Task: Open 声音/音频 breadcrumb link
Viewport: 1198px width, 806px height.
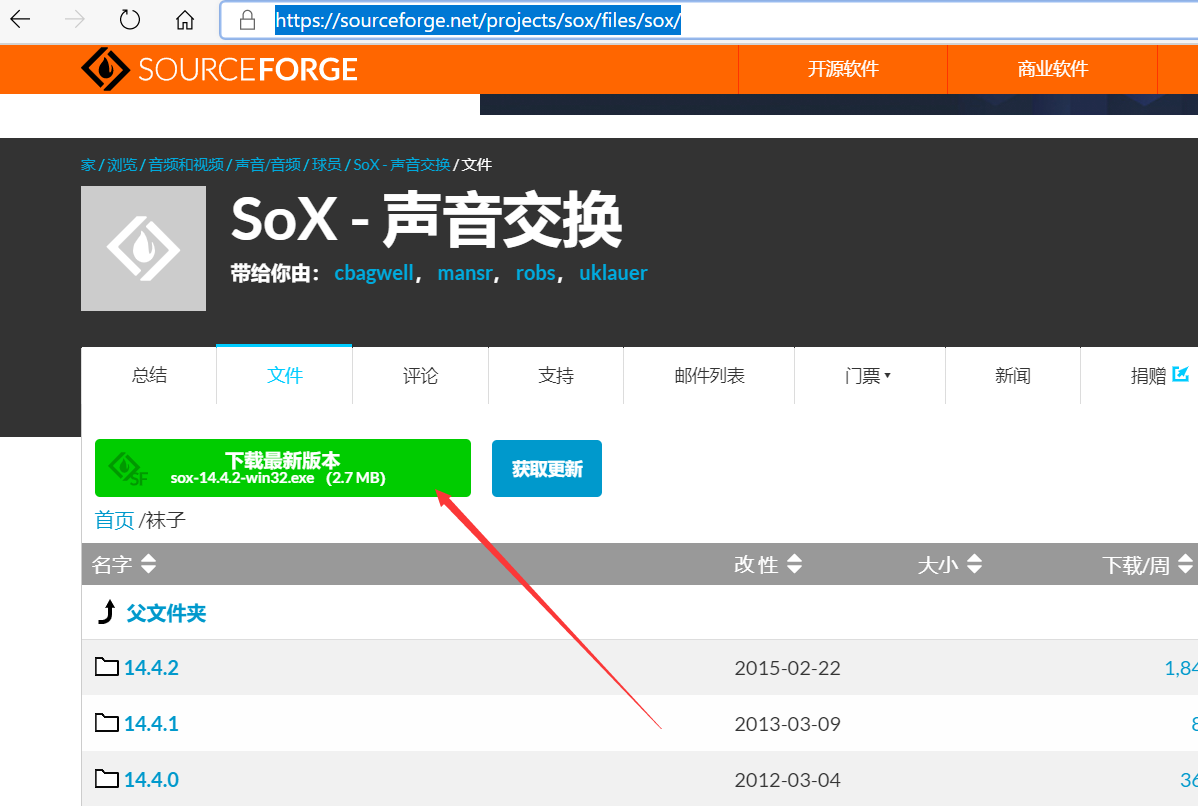Action: pyautogui.click(x=267, y=164)
